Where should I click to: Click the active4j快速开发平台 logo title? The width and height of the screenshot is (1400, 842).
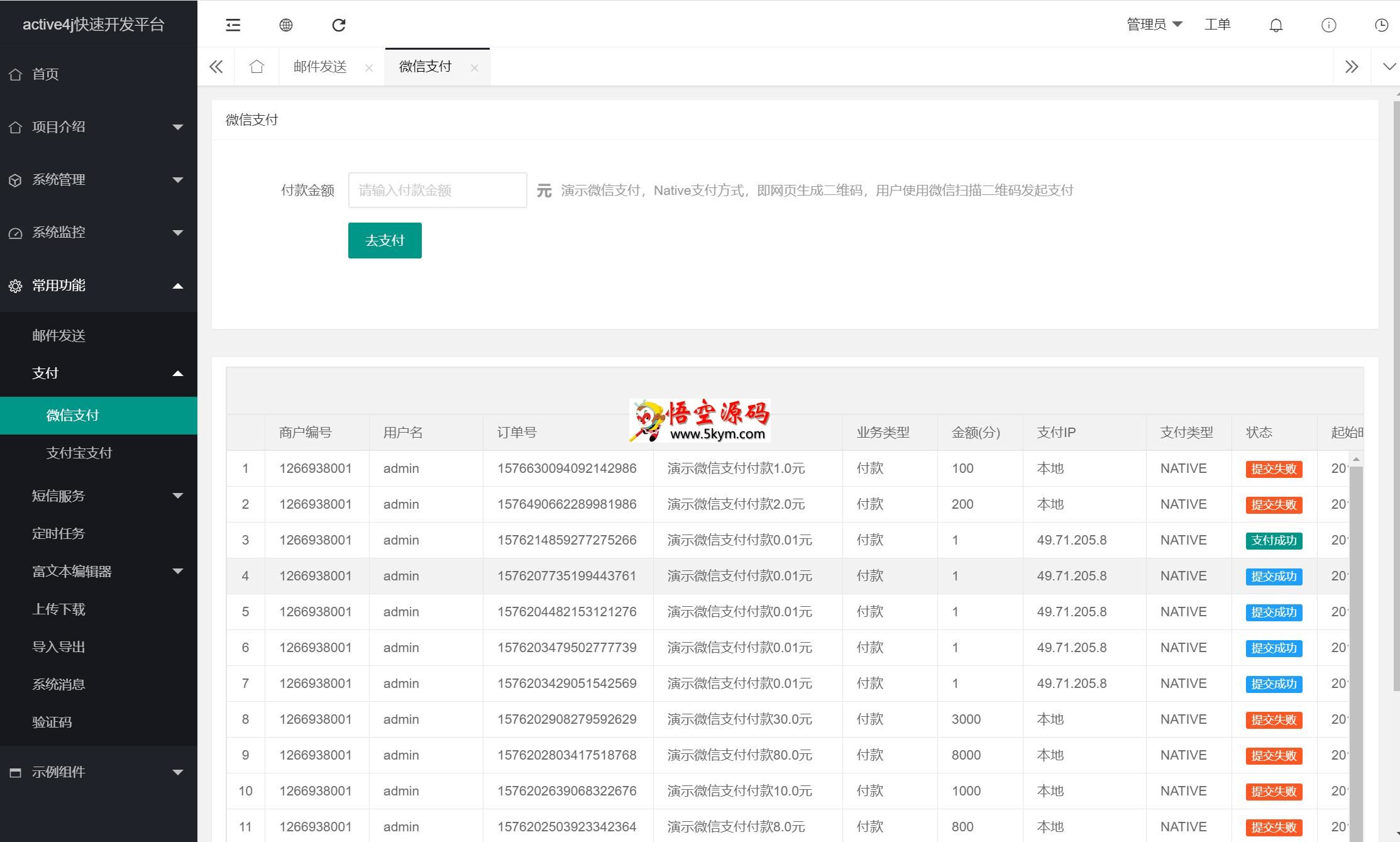(x=94, y=25)
